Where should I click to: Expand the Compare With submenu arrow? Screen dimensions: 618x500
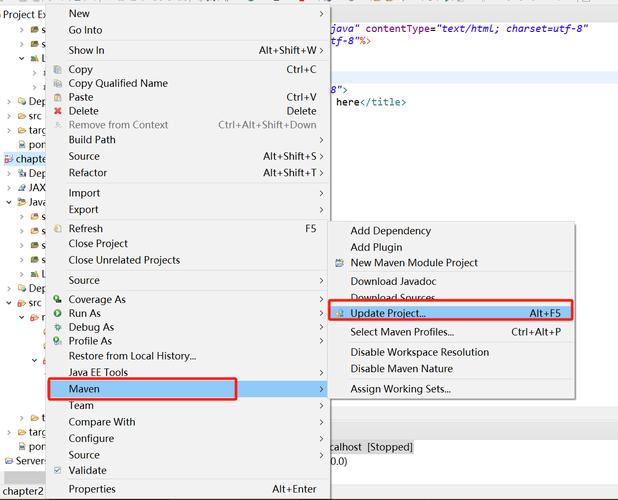[x=321, y=422]
